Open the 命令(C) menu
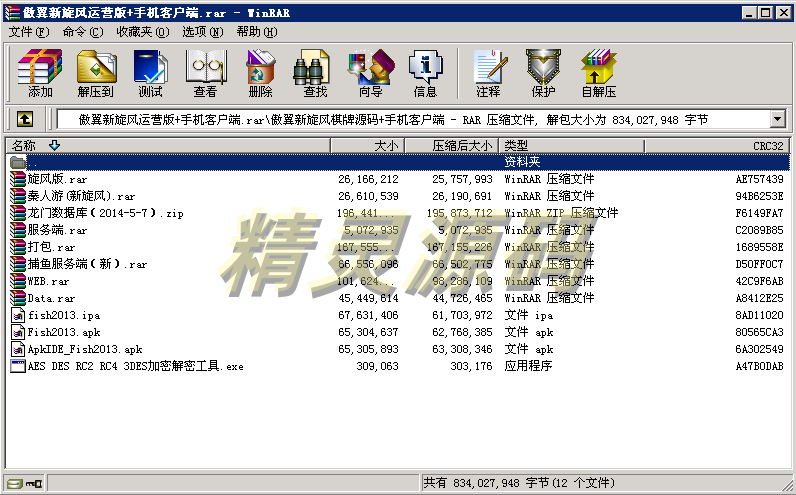 83,32
